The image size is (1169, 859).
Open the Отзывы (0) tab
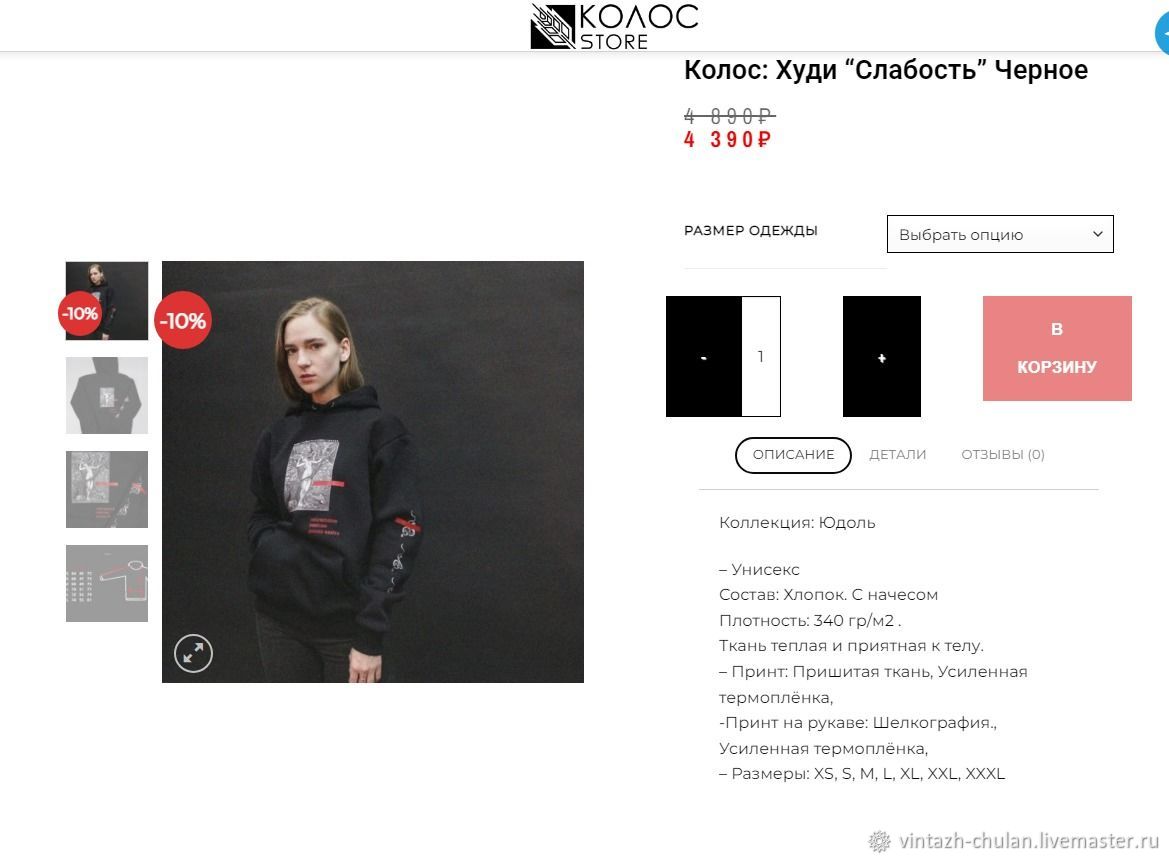(x=1003, y=455)
